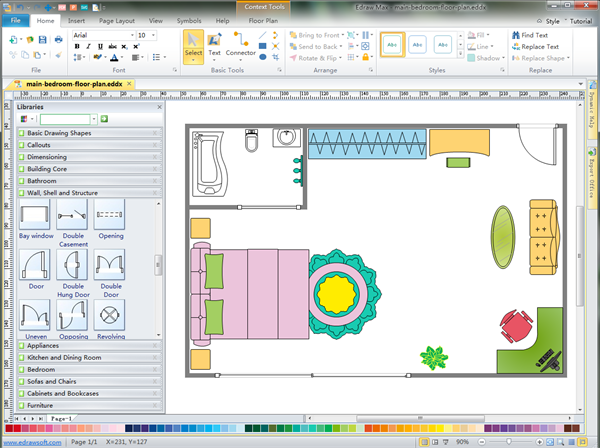
Task: Select the Bay window shape
Action: click(34, 214)
